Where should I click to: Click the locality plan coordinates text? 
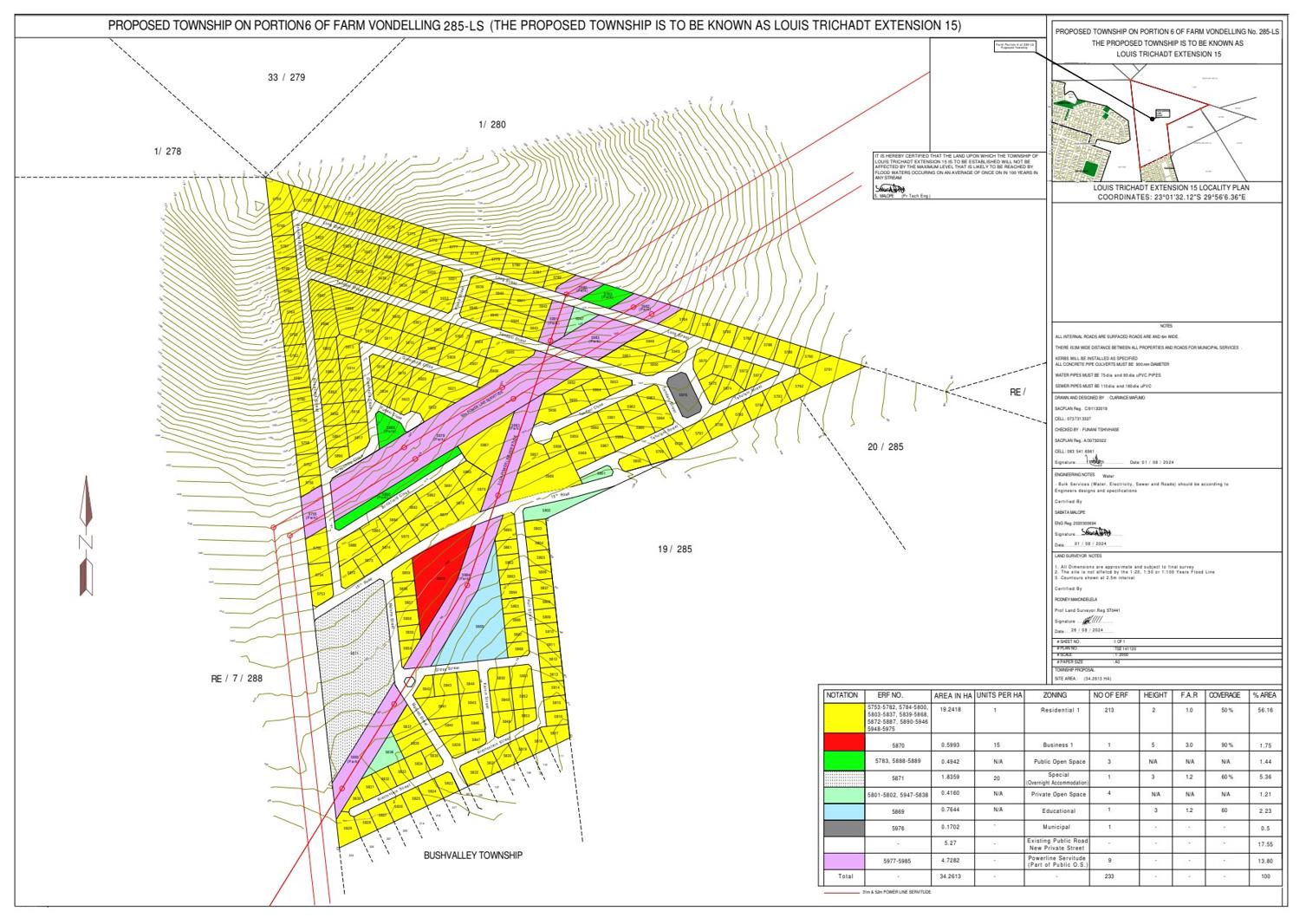(x=1169, y=198)
